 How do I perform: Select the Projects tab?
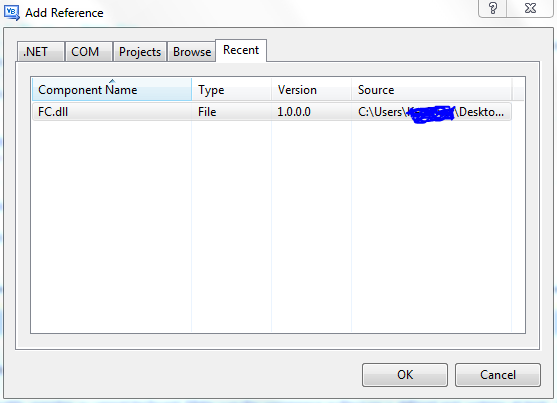(x=140, y=52)
